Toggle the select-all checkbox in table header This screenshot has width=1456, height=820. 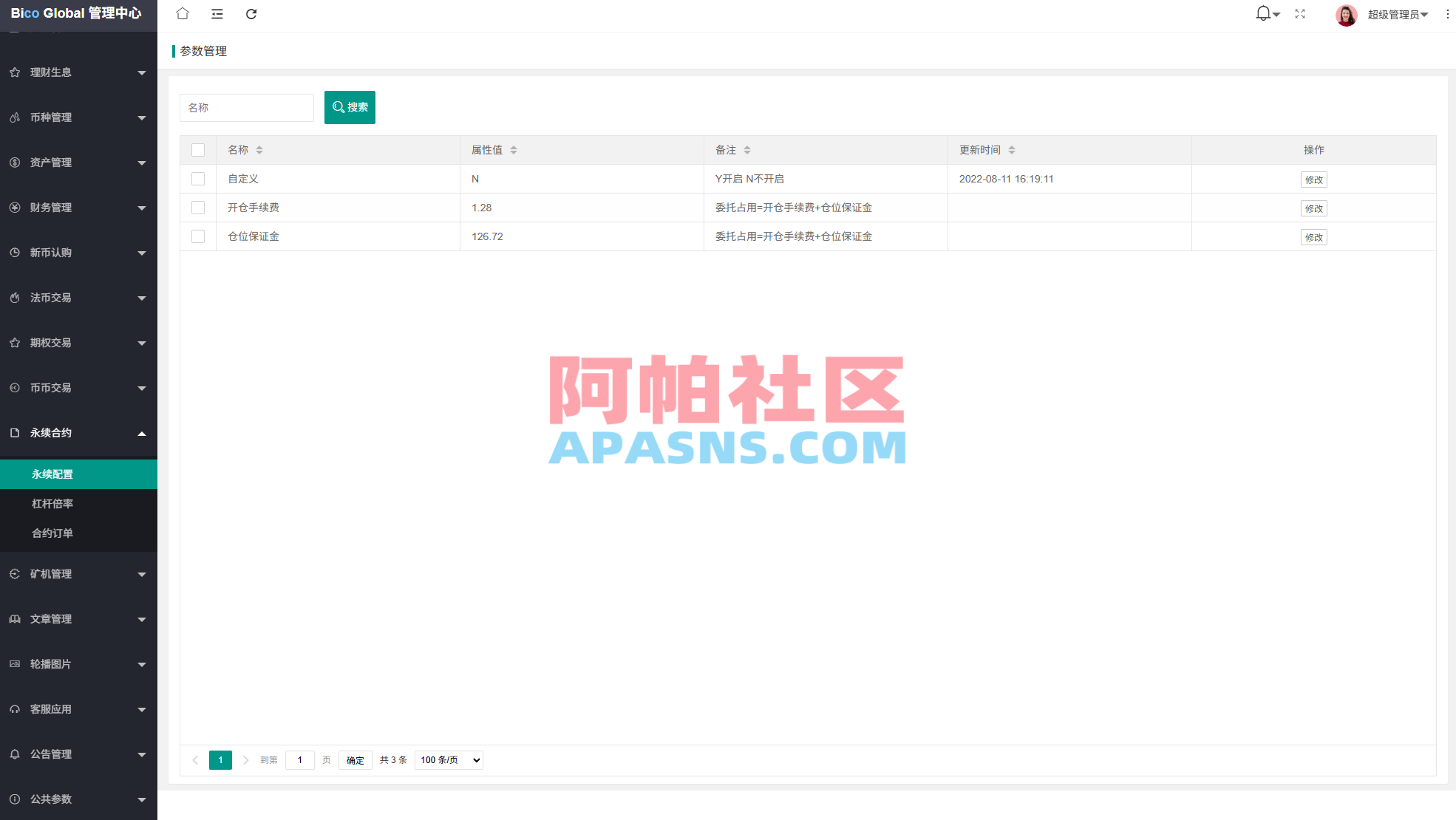coord(198,149)
